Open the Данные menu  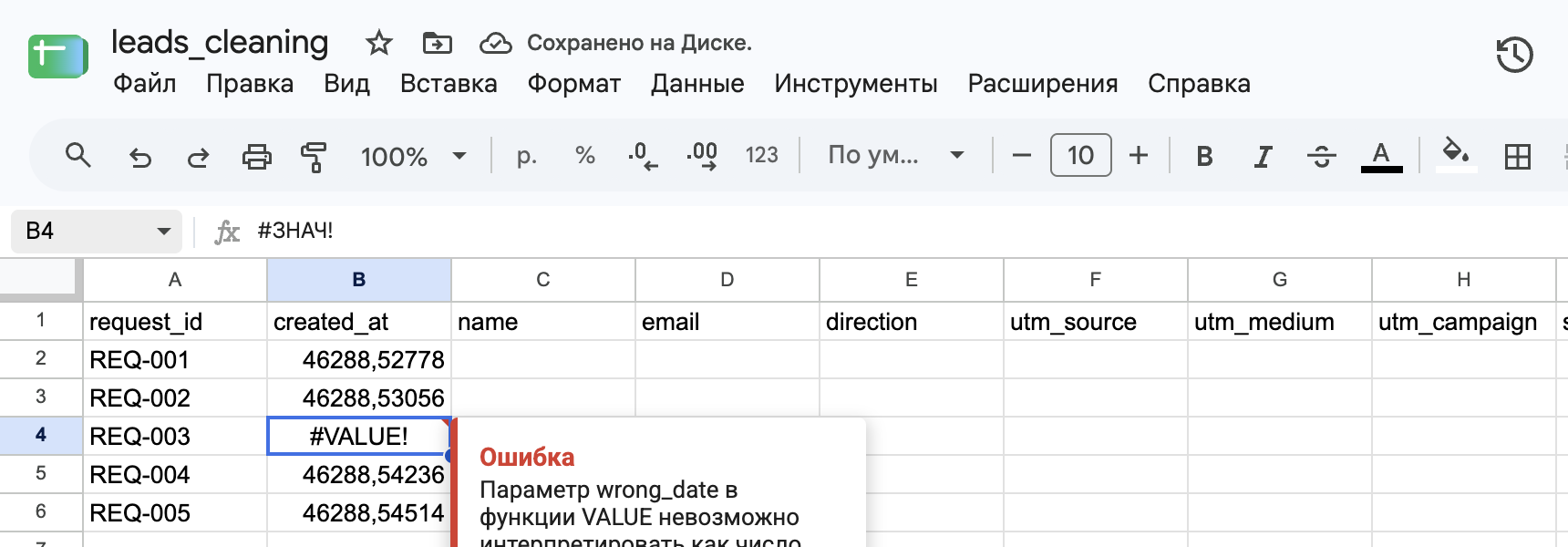click(697, 84)
